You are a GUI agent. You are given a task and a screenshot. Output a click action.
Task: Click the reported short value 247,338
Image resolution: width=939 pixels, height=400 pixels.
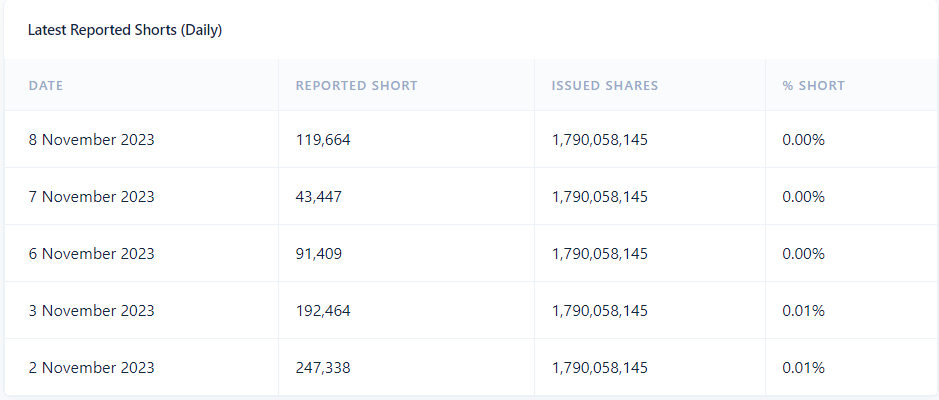[x=323, y=368]
